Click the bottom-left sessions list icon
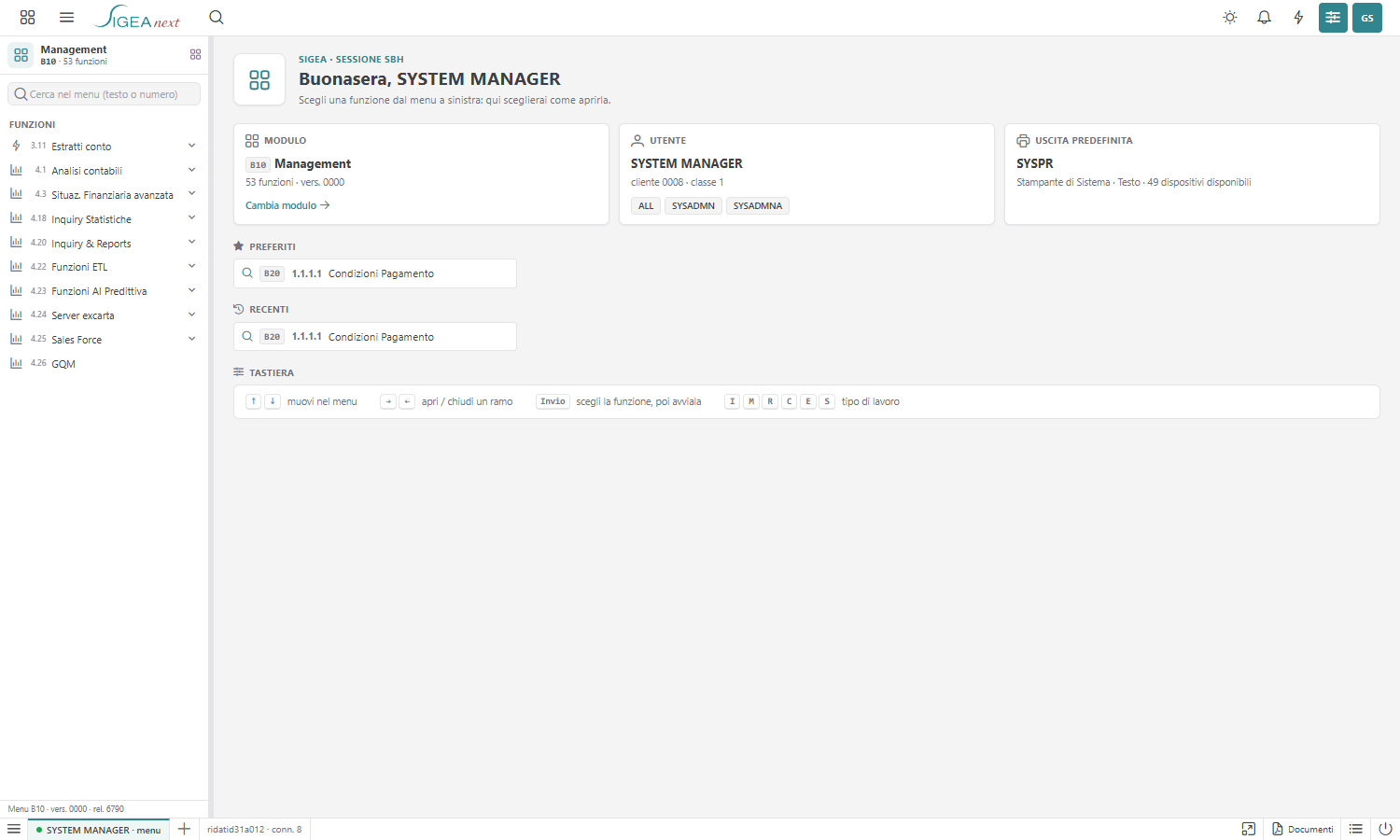 14,829
